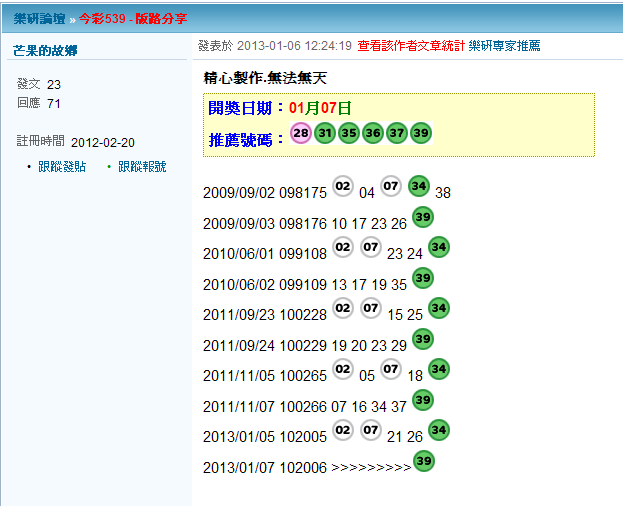Click 跟蹤發貼 to follow posts
The image size is (623, 506).
click(x=61, y=167)
